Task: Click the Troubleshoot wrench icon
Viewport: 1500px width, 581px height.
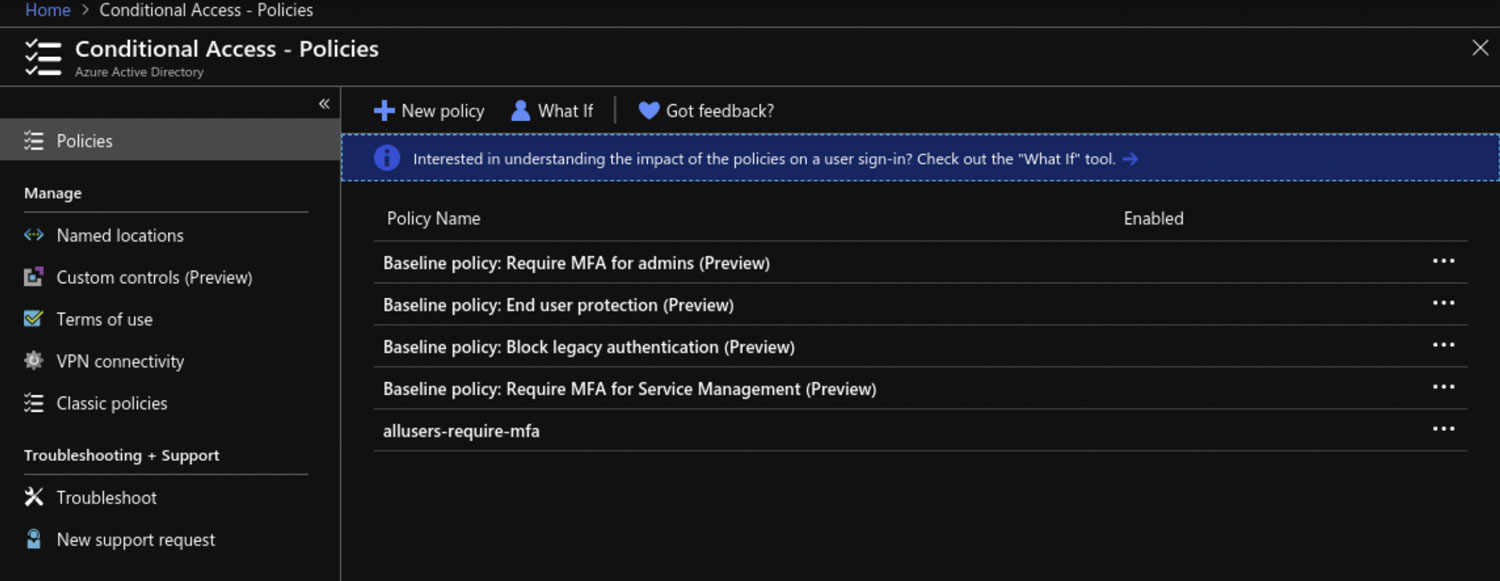Action: 34,497
